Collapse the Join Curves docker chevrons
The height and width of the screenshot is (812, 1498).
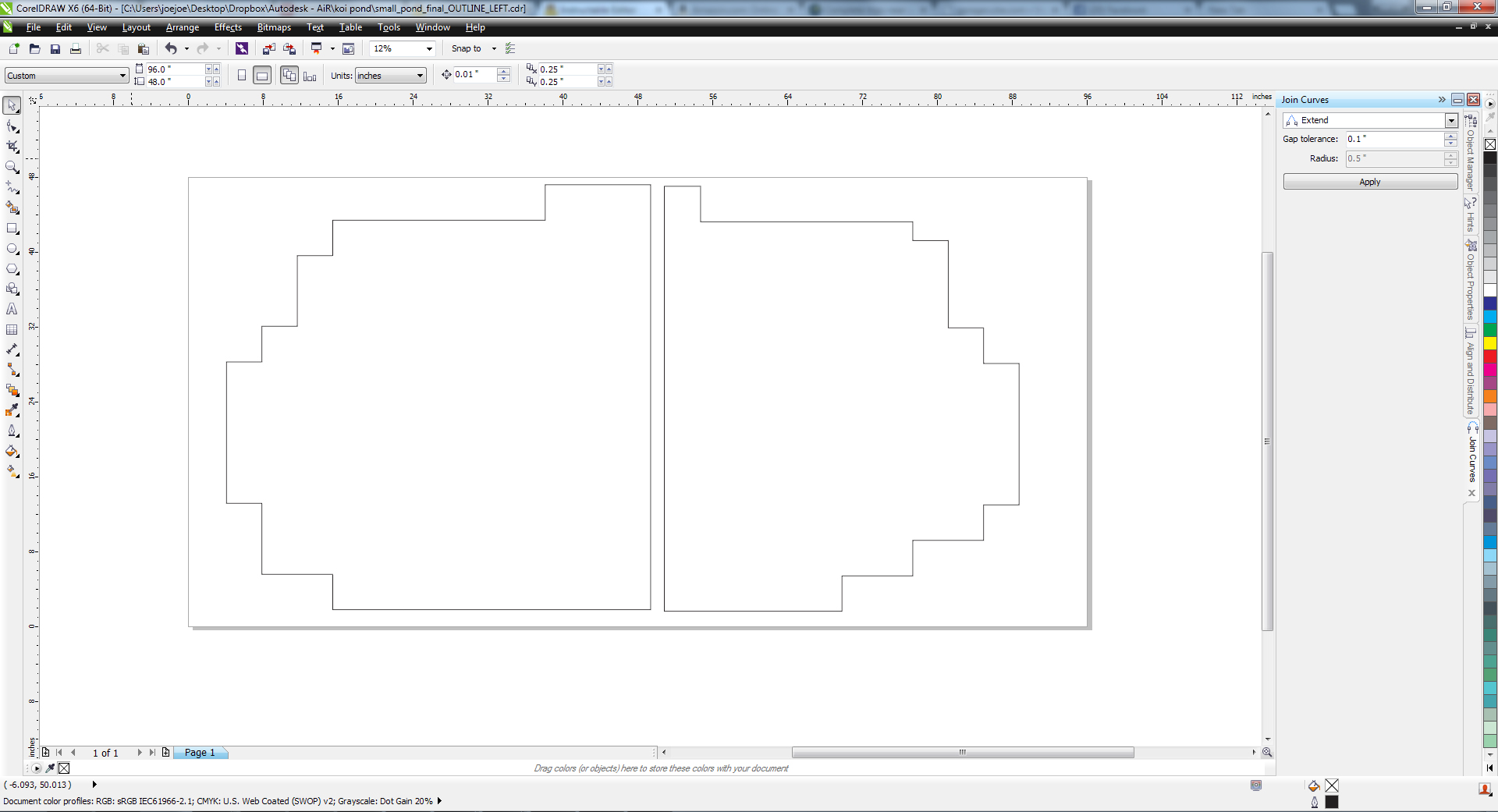(x=1442, y=100)
